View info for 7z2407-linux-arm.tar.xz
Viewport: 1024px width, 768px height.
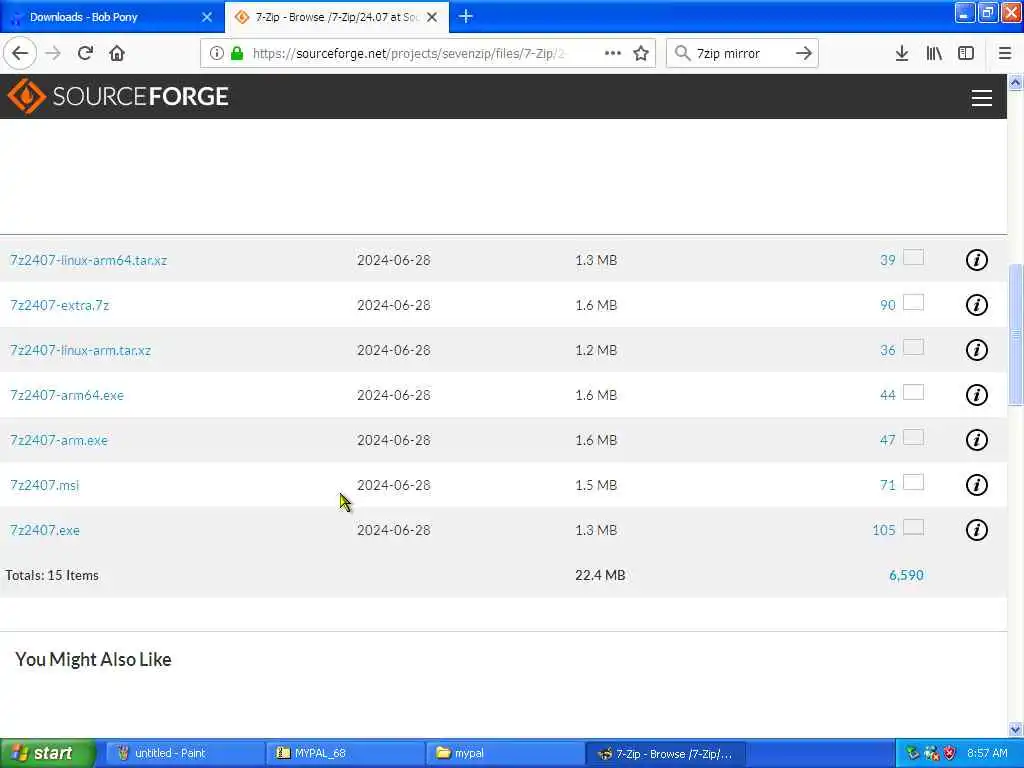point(976,350)
